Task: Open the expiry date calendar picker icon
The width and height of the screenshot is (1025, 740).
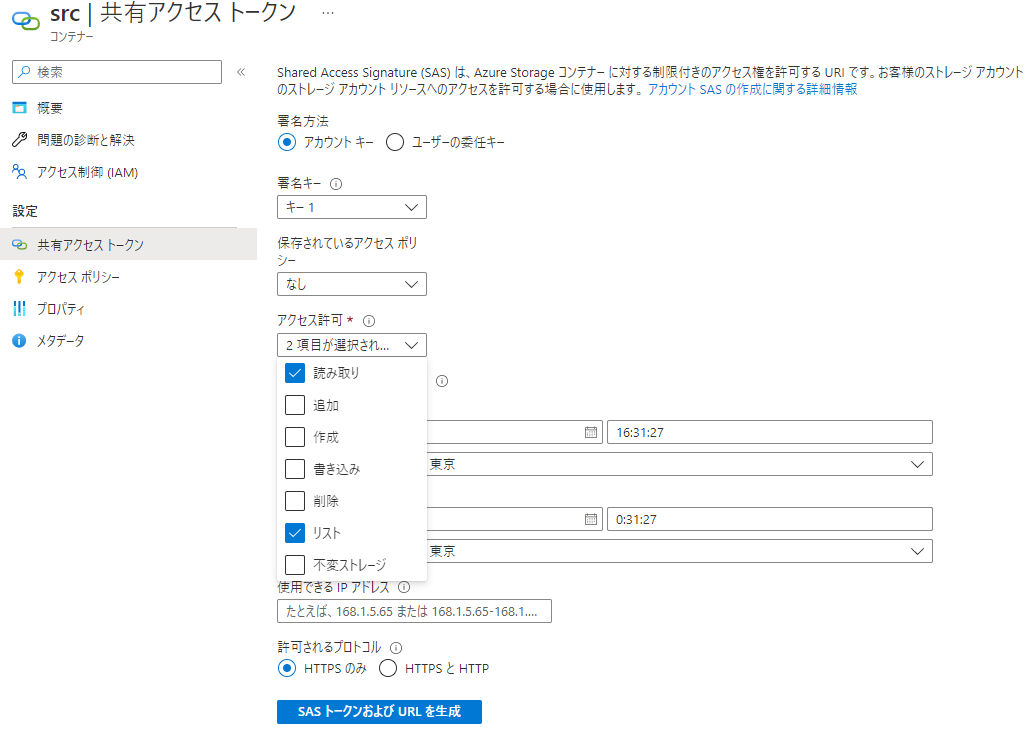Action: click(x=591, y=520)
